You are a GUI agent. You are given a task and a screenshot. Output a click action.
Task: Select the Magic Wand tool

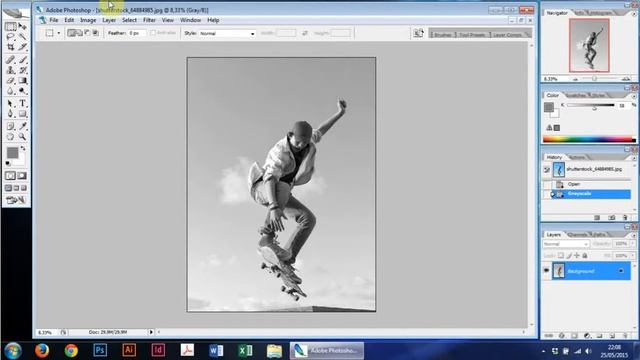pyautogui.click(x=22, y=37)
